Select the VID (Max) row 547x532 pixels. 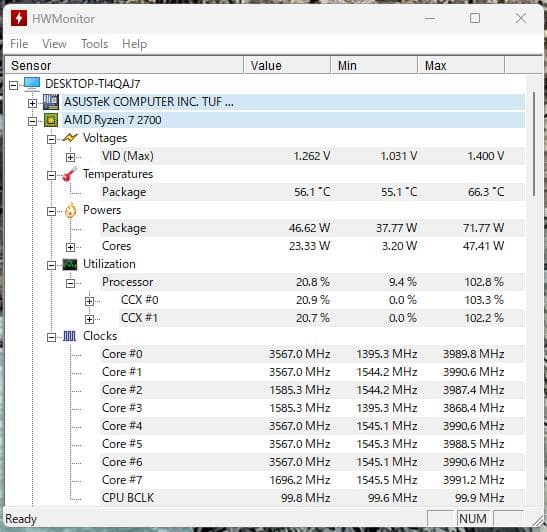tap(312, 156)
